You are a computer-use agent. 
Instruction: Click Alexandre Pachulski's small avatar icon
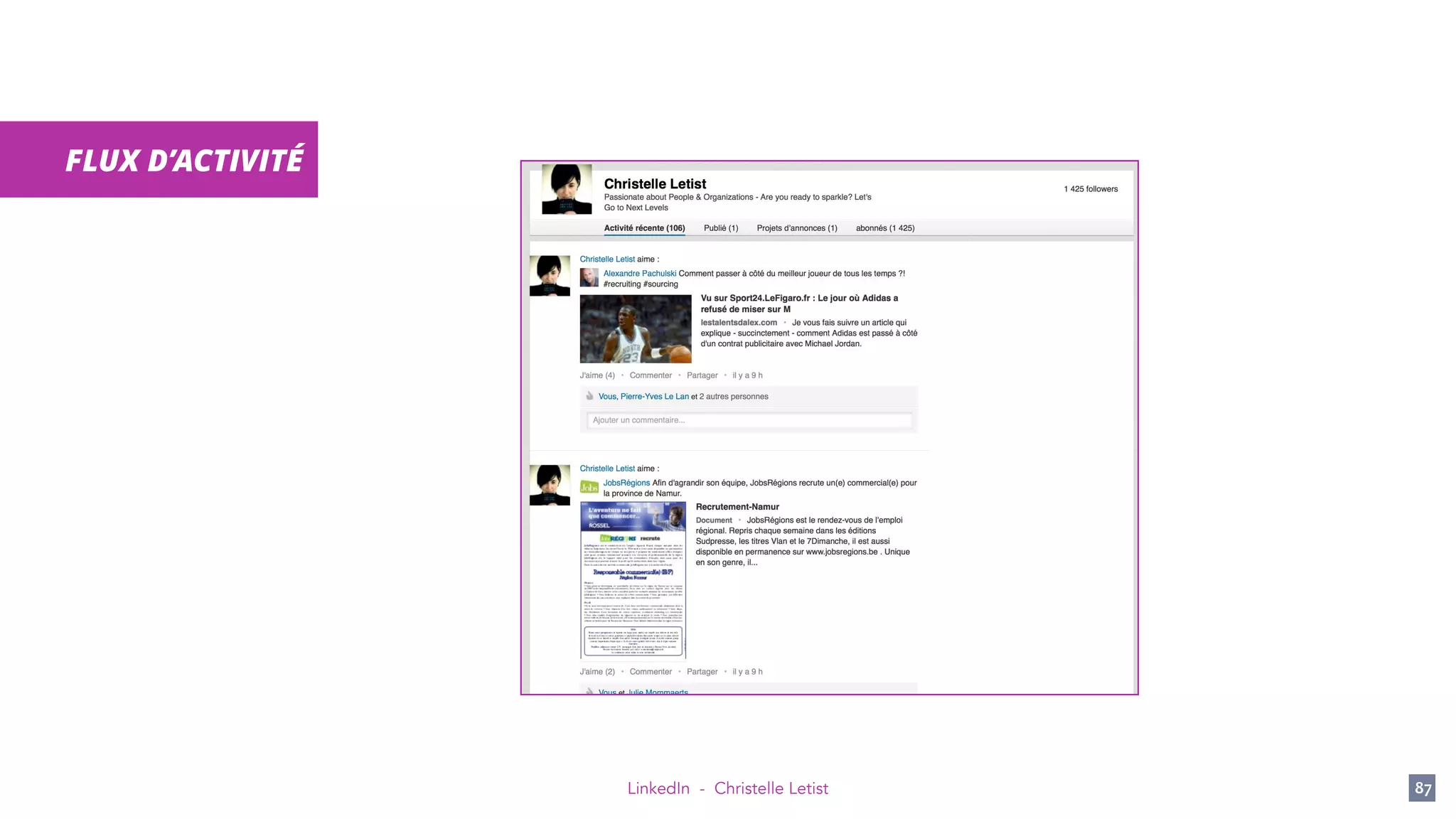coord(589,277)
